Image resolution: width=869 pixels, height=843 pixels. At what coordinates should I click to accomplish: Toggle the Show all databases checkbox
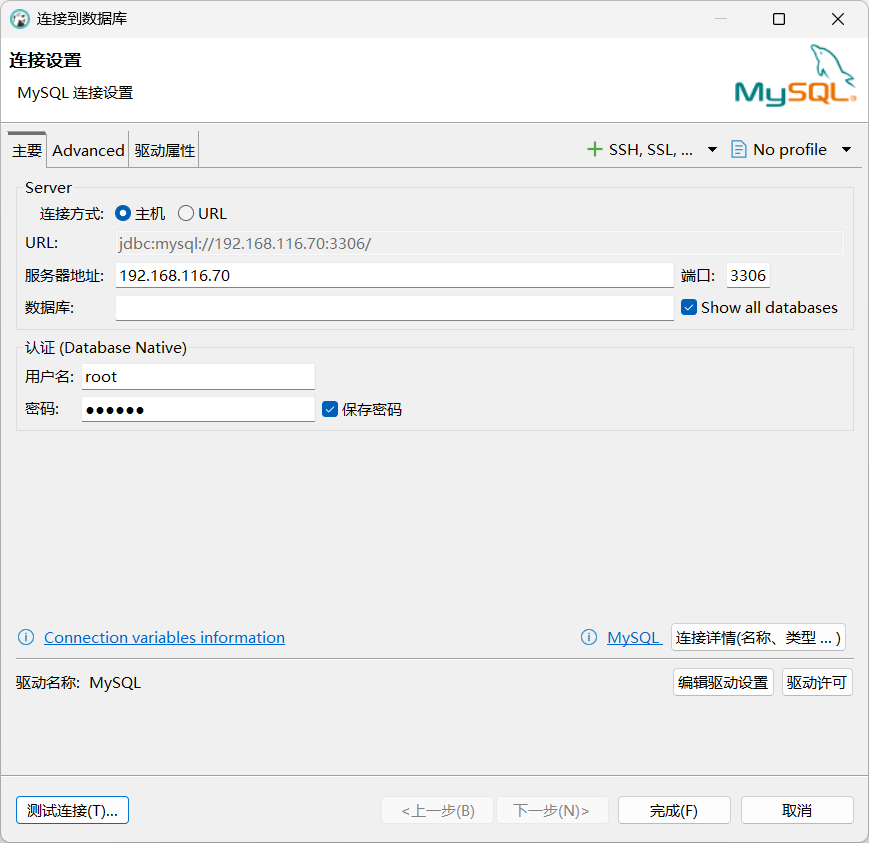point(689,307)
